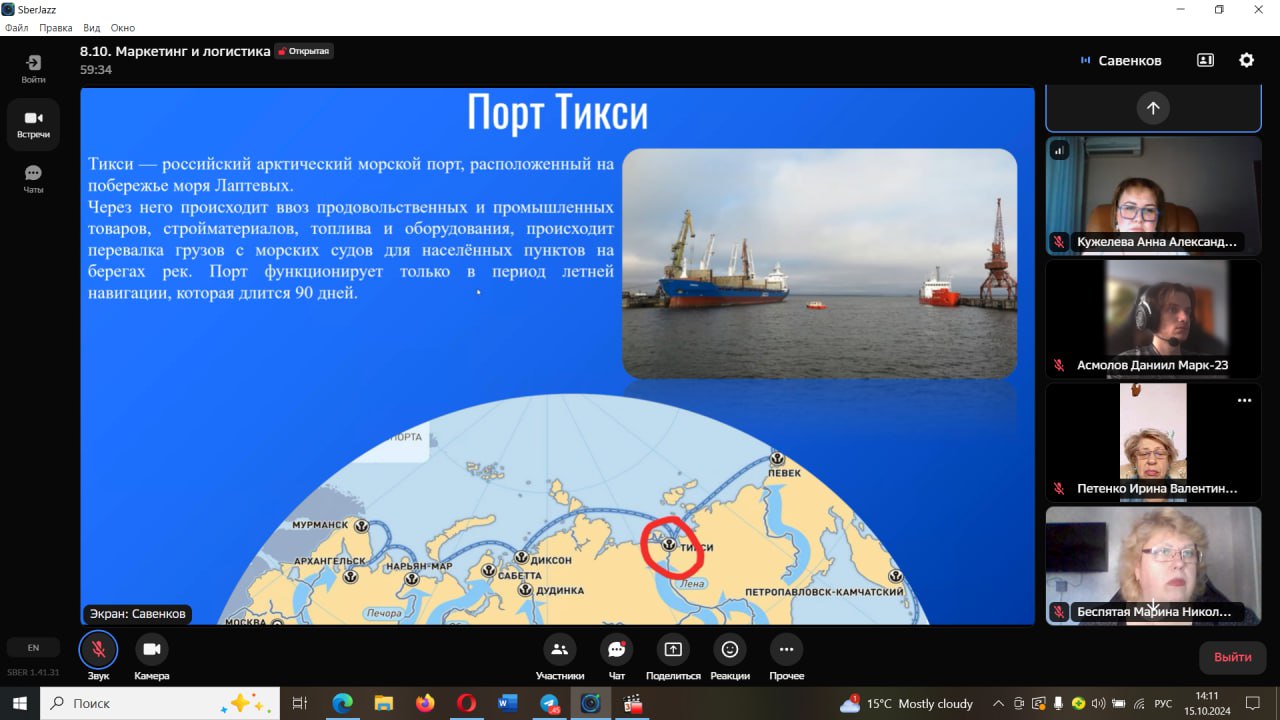Select Кужелева Анна video tile

click(x=1153, y=196)
